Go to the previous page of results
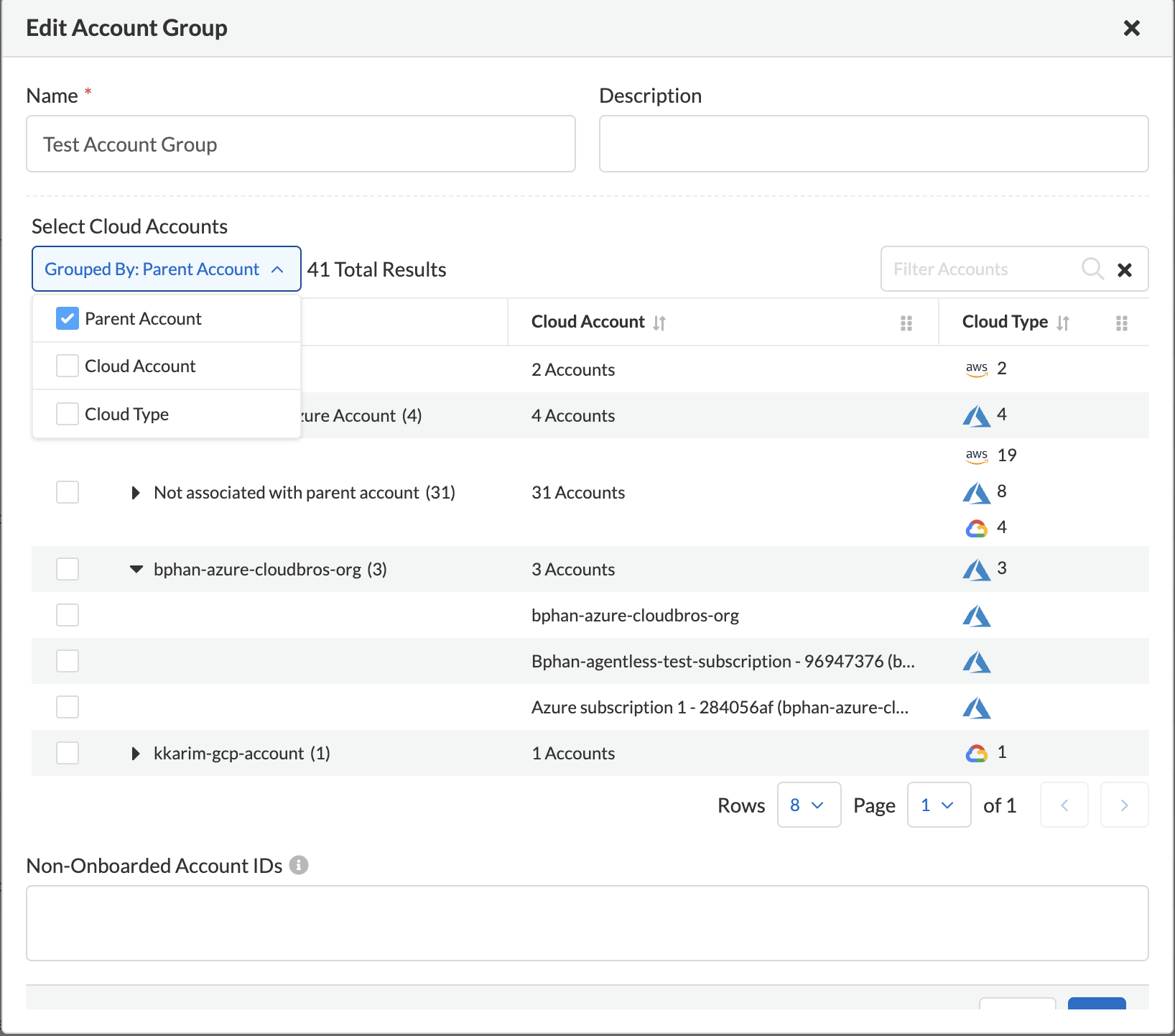1175x1036 pixels. point(1064,805)
